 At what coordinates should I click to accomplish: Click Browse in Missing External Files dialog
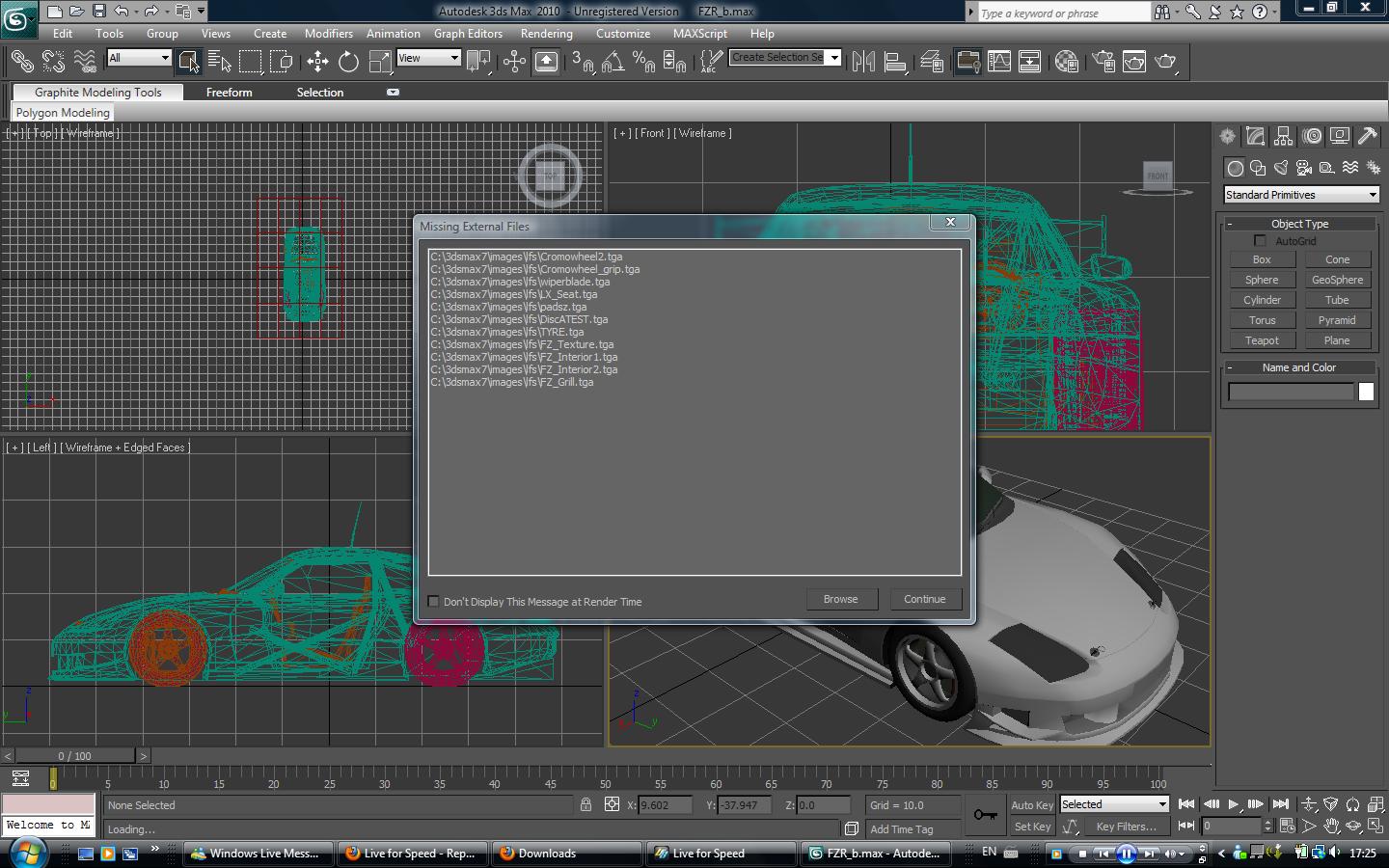pos(840,599)
